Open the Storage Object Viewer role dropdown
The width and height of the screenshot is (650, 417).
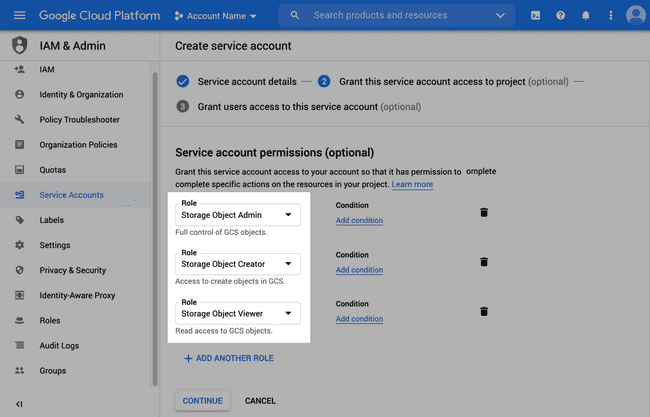238,313
